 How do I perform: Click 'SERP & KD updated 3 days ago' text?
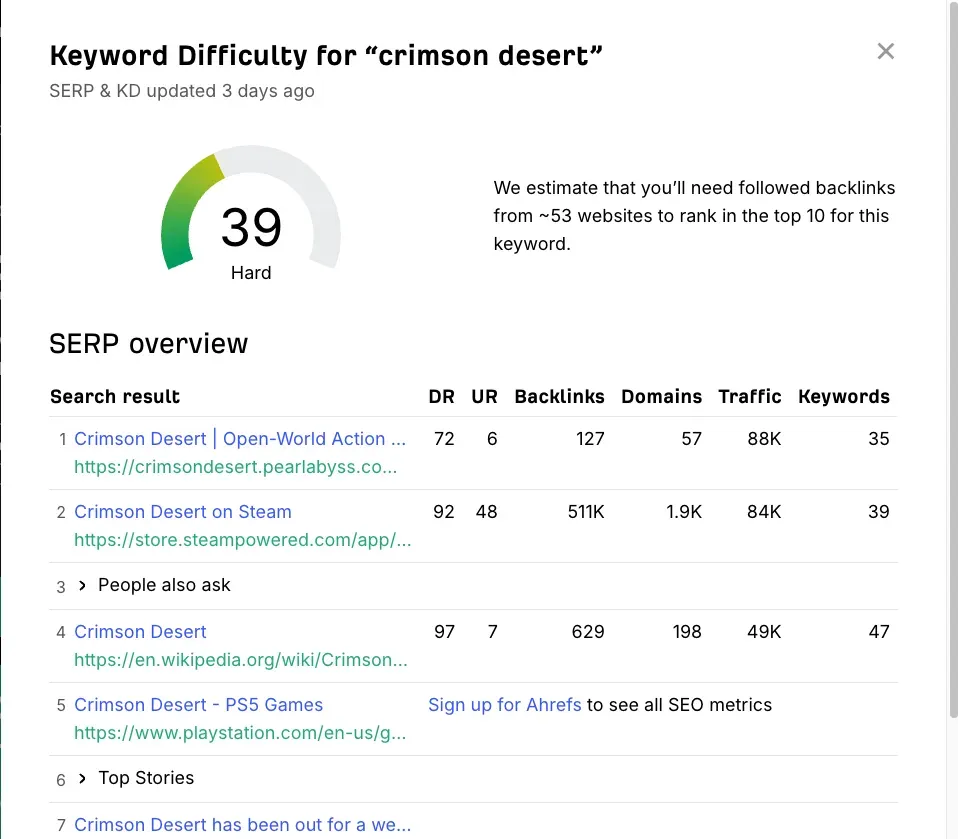(182, 91)
